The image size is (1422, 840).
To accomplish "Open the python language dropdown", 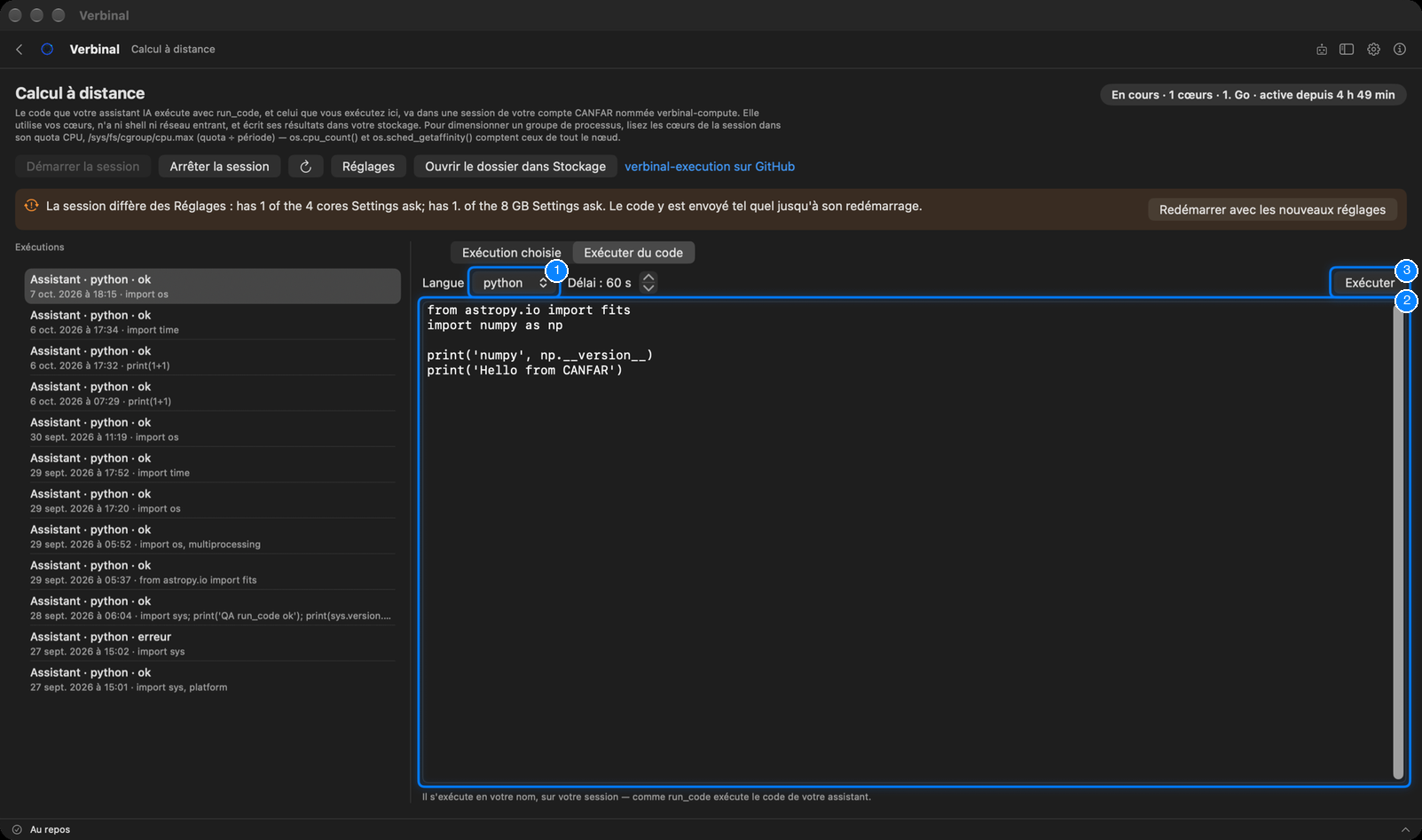I will tap(515, 283).
